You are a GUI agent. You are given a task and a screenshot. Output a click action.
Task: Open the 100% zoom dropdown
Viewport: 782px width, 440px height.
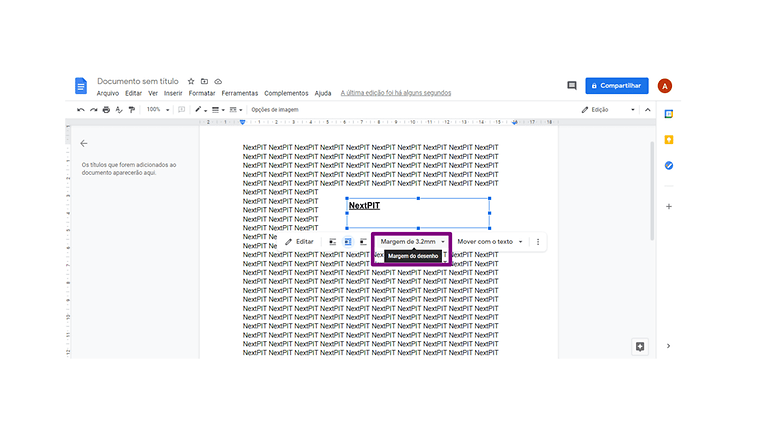coord(158,110)
